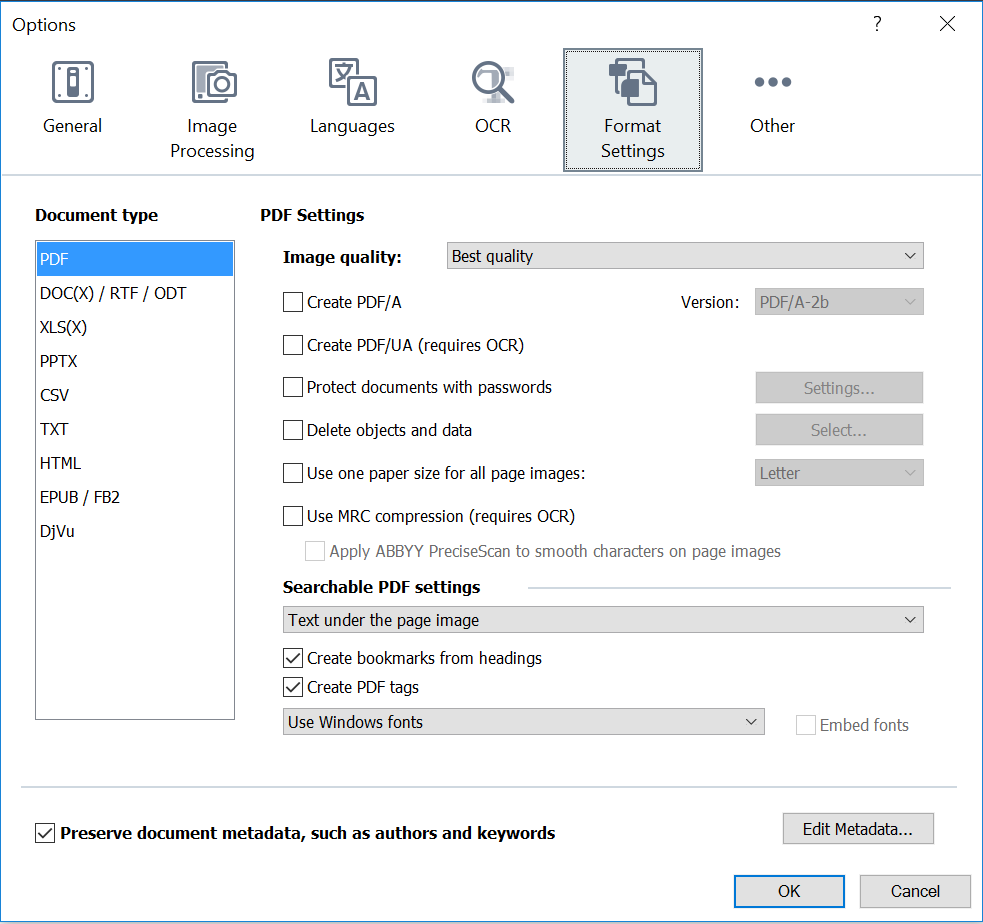Select HTML in the document type list

tap(60, 463)
